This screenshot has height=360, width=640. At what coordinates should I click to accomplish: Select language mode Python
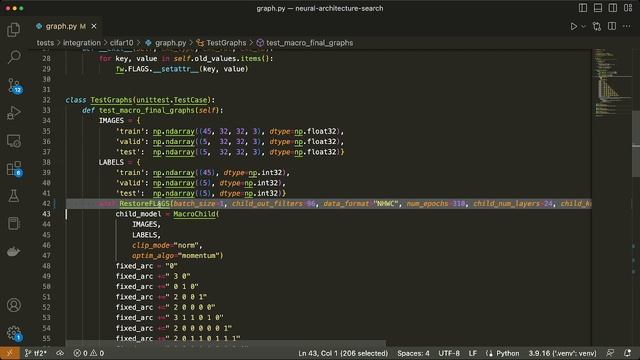pyautogui.click(x=503, y=353)
